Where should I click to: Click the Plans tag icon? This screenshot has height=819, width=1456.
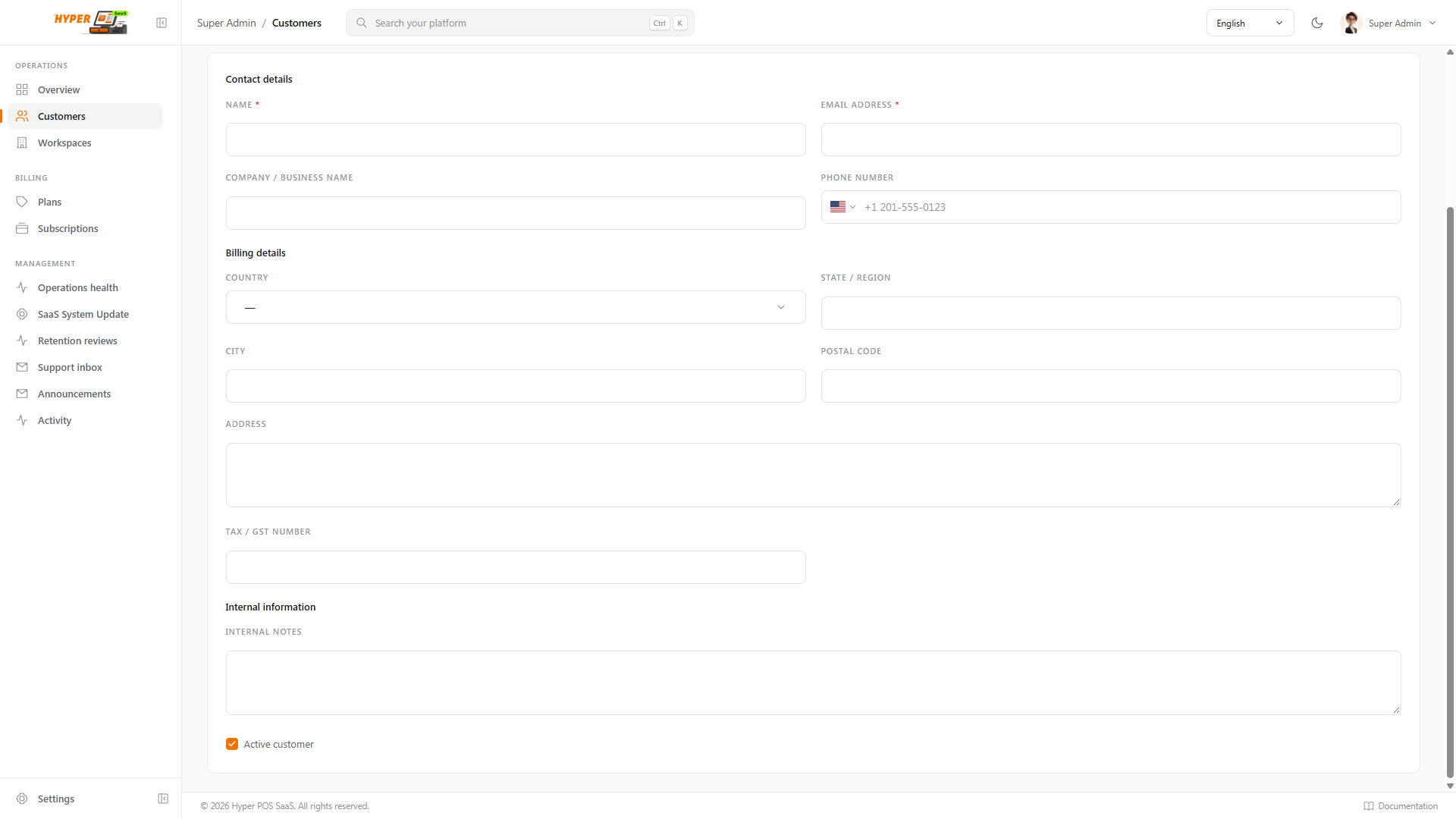pos(22,202)
